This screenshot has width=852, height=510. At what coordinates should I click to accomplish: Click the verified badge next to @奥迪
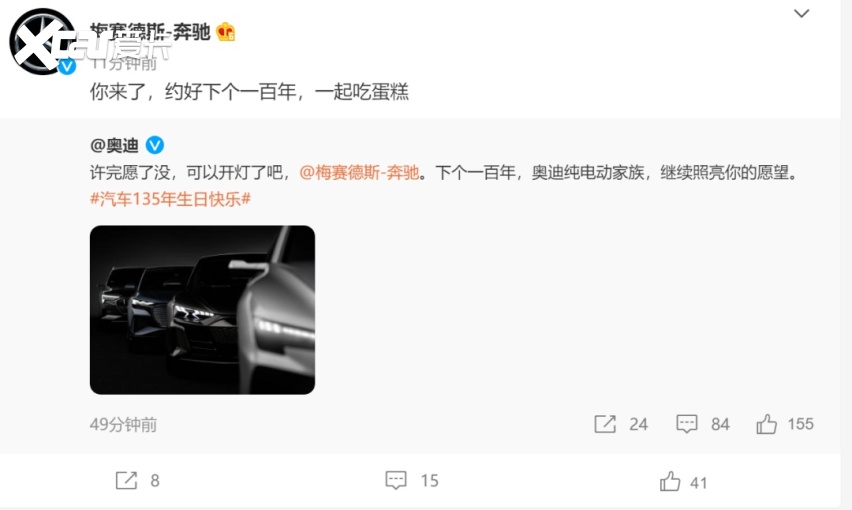(155, 145)
